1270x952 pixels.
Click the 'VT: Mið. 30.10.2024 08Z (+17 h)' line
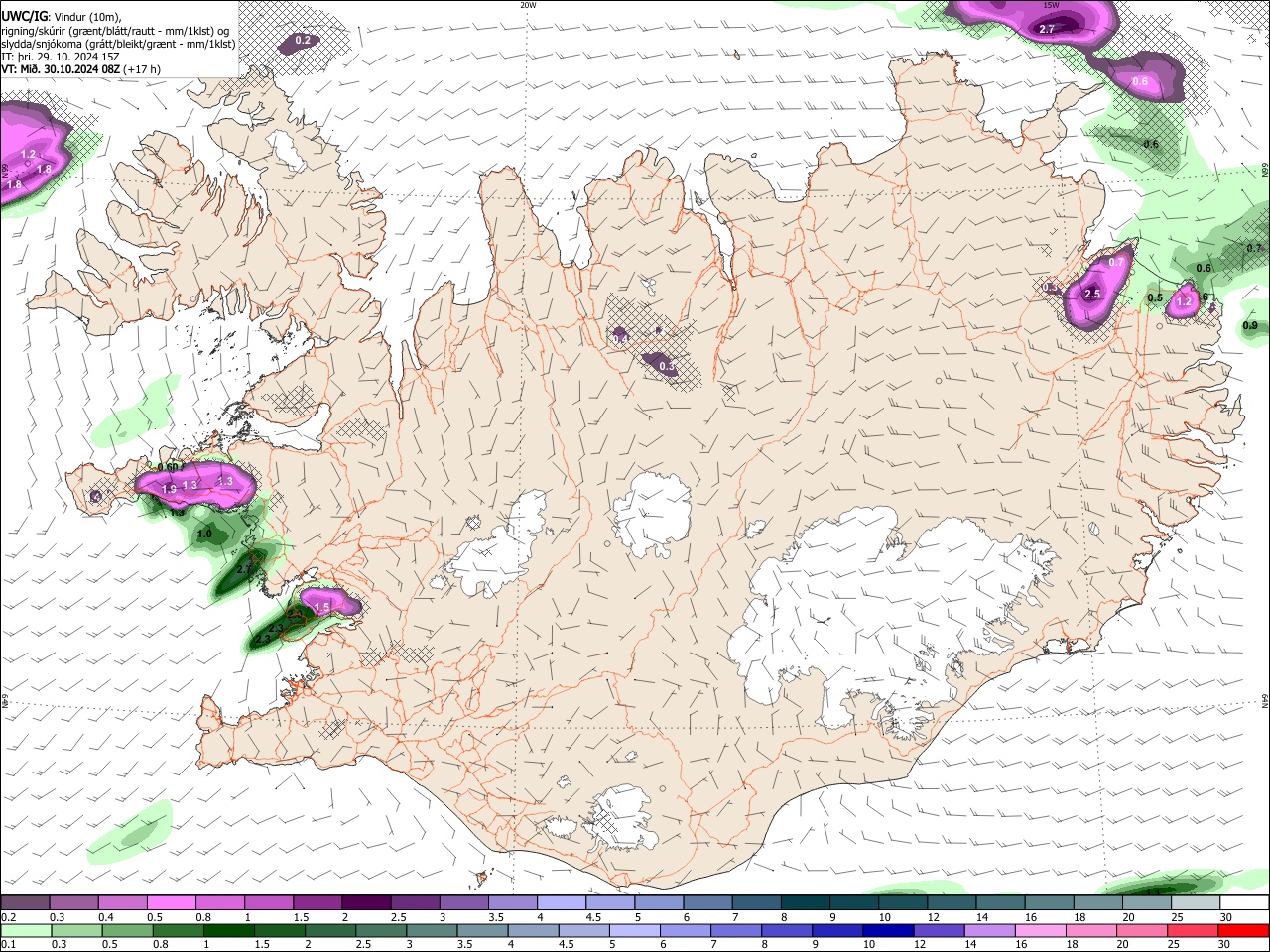pos(80,69)
